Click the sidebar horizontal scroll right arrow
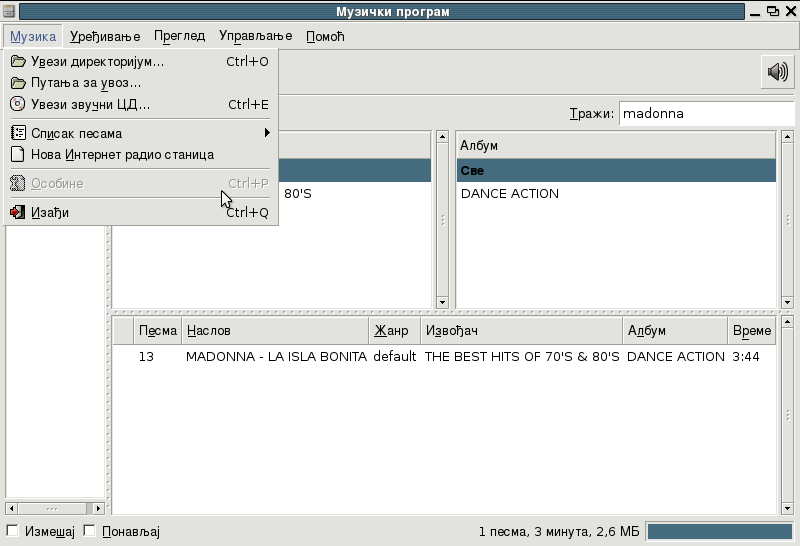The height and width of the screenshot is (546, 800). (98, 508)
